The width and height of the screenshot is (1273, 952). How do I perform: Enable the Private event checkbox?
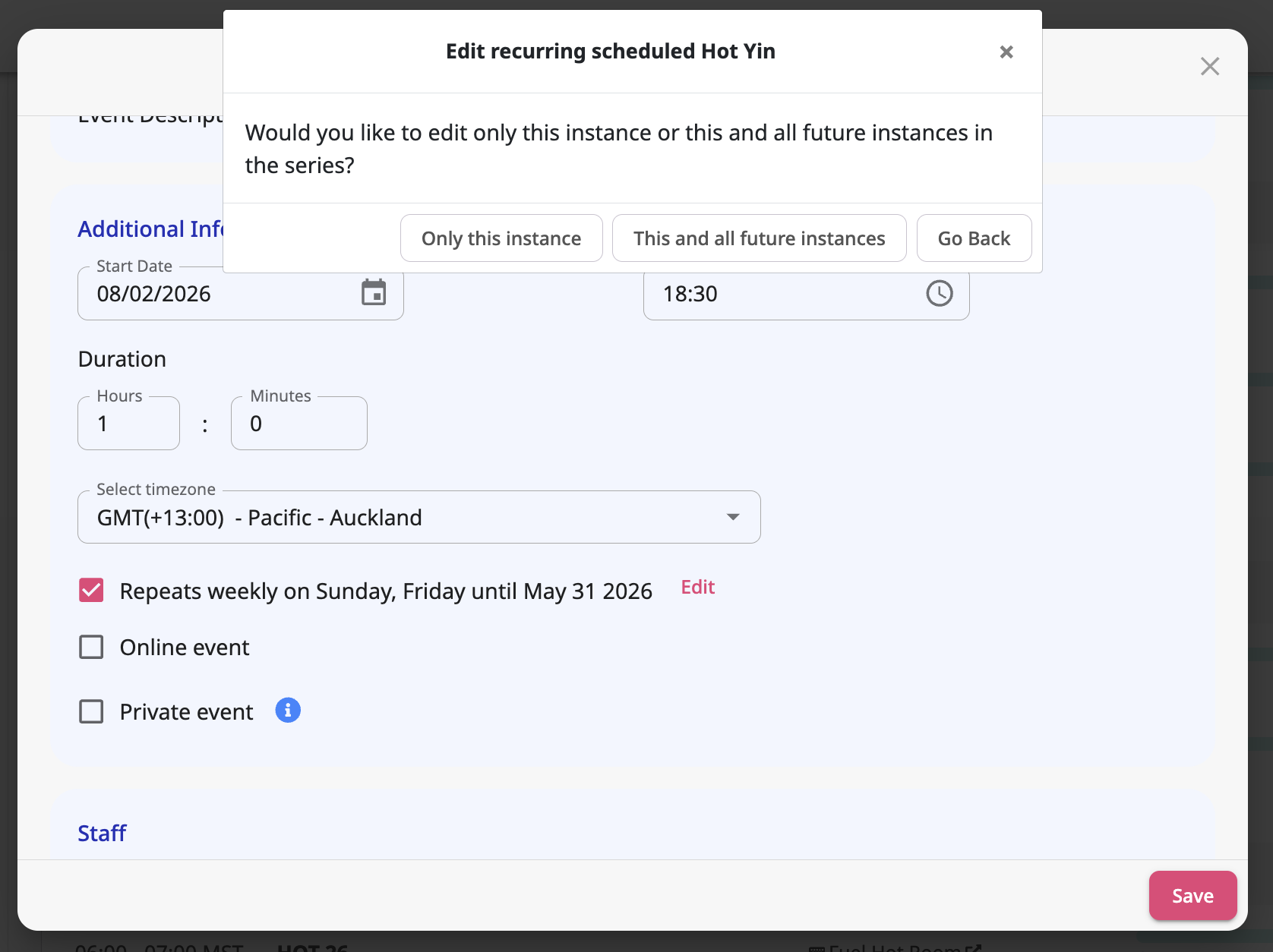coord(91,711)
